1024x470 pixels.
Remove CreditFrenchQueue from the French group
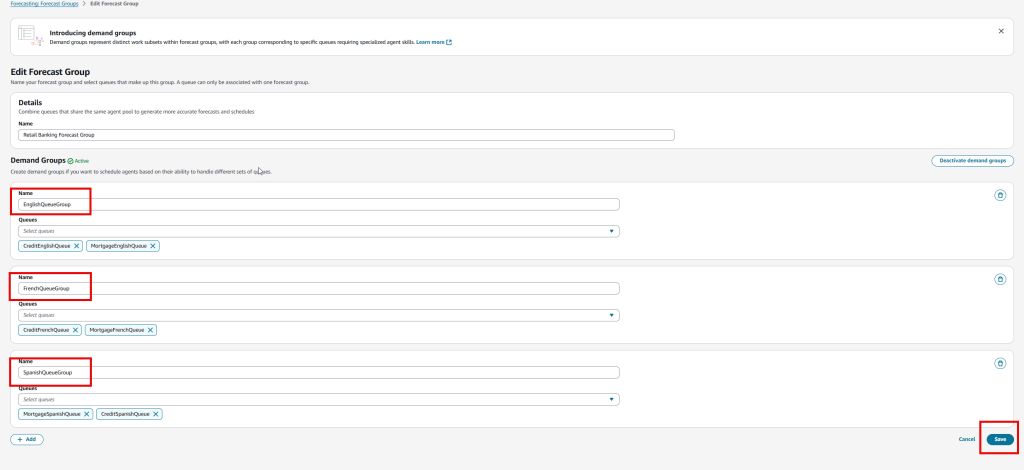[75, 330]
